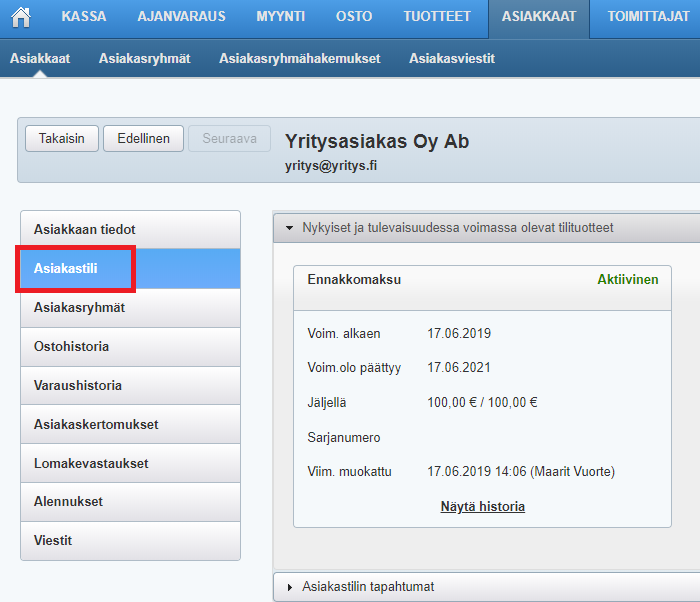Click the Näytä historia link
The image size is (700, 602).
(x=482, y=507)
